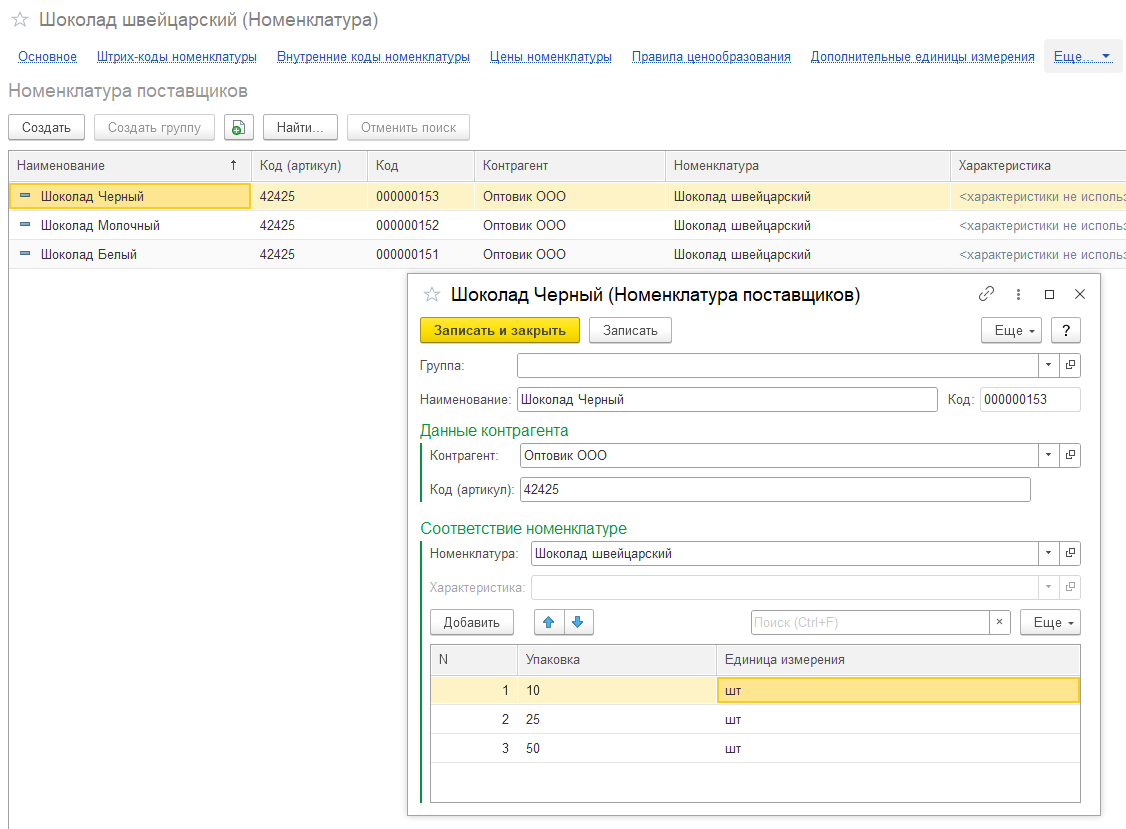Add main form to favorites star
This screenshot has height=829, width=1126.
(x=20, y=20)
